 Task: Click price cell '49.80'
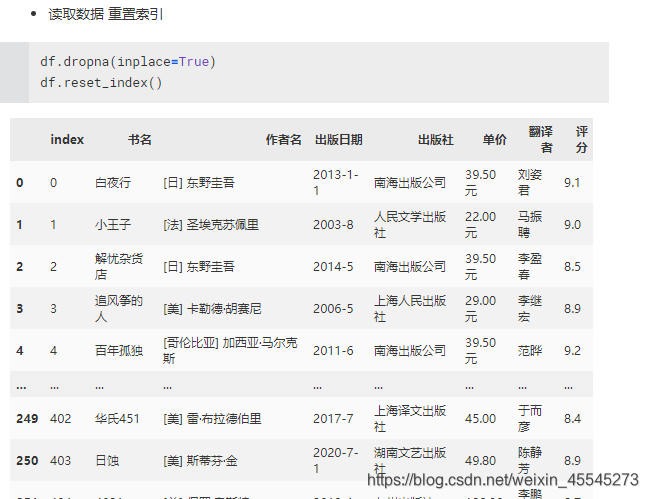481,461
